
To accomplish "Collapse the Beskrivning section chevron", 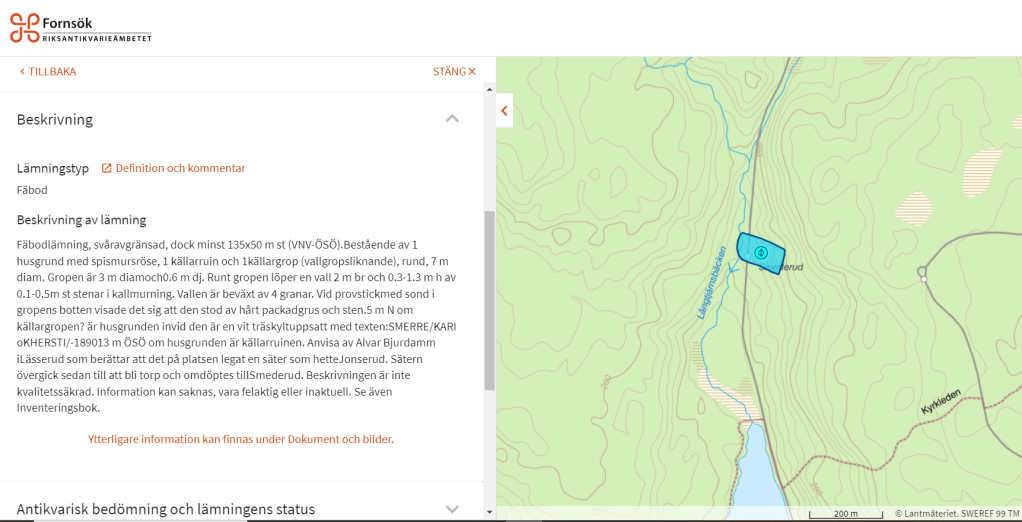I will [452, 119].
